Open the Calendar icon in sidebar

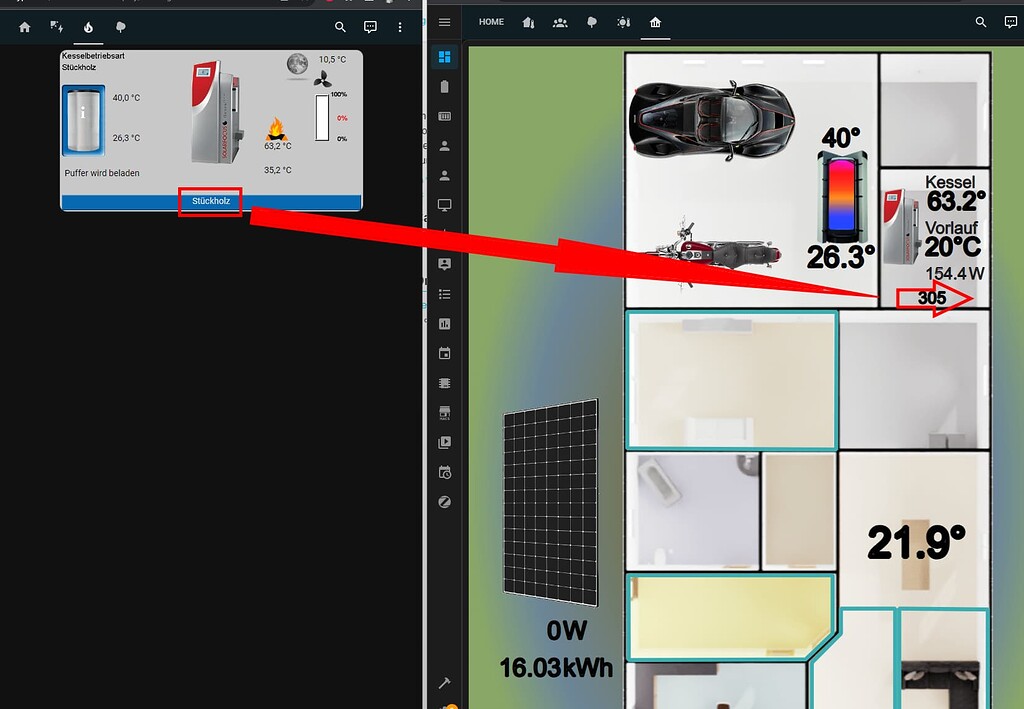coord(445,353)
